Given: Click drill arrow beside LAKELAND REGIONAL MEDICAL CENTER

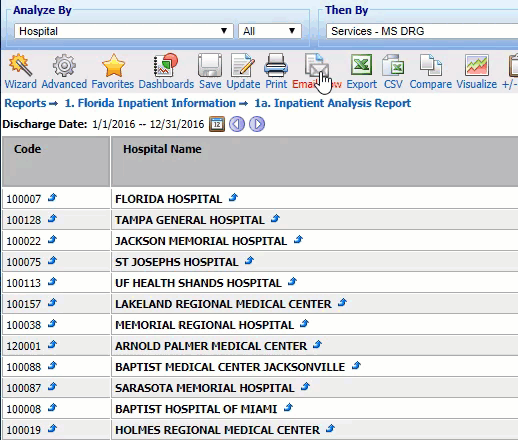Looking at the screenshot, I should point(342,303).
